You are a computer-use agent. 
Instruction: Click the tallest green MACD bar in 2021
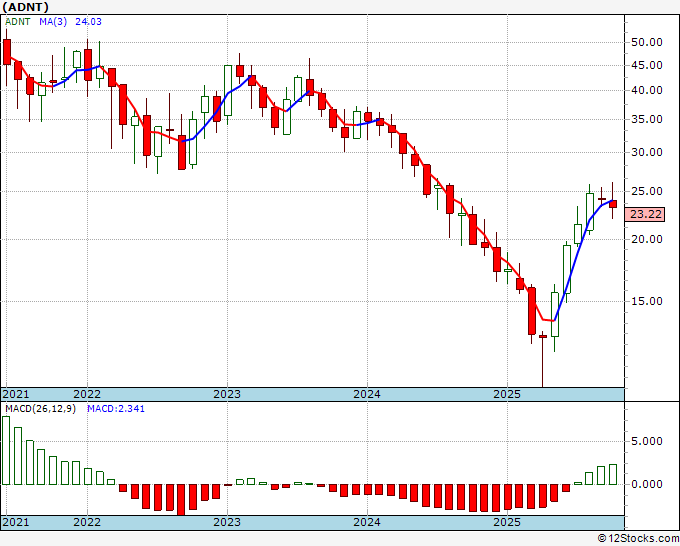[6, 450]
